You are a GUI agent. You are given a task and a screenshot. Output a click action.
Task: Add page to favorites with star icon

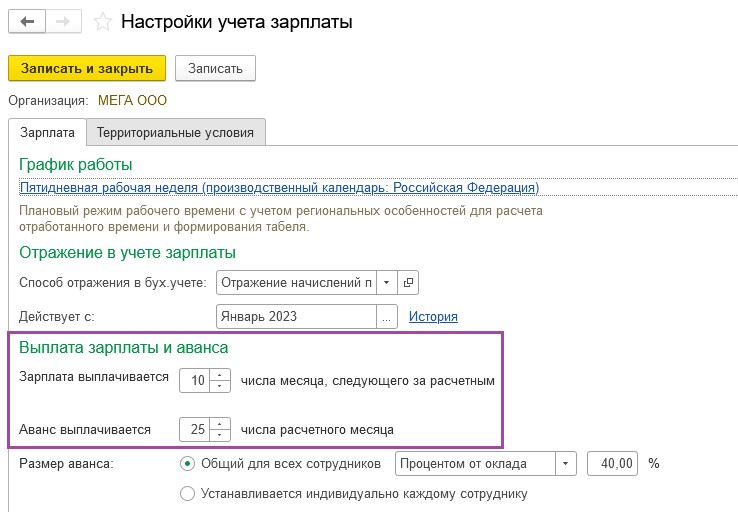pos(102,22)
